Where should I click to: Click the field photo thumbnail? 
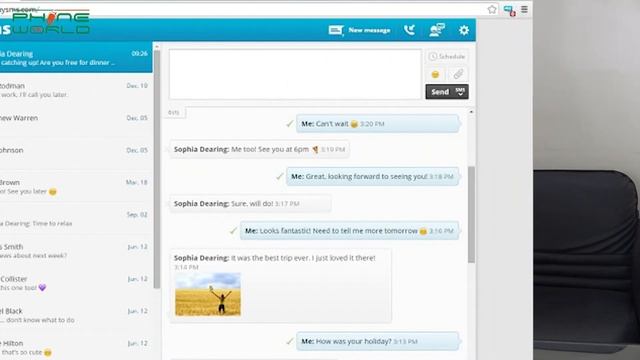pos(208,294)
